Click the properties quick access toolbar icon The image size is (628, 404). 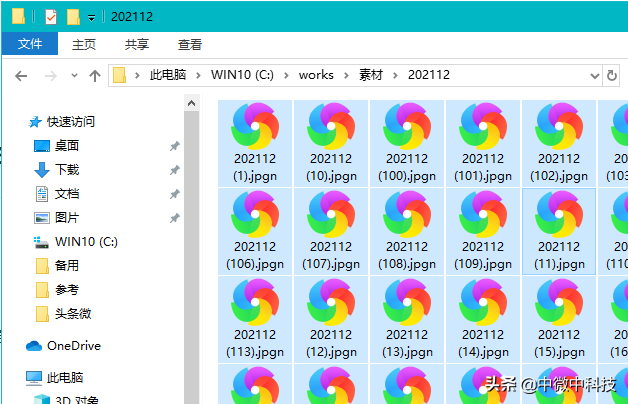click(51, 17)
